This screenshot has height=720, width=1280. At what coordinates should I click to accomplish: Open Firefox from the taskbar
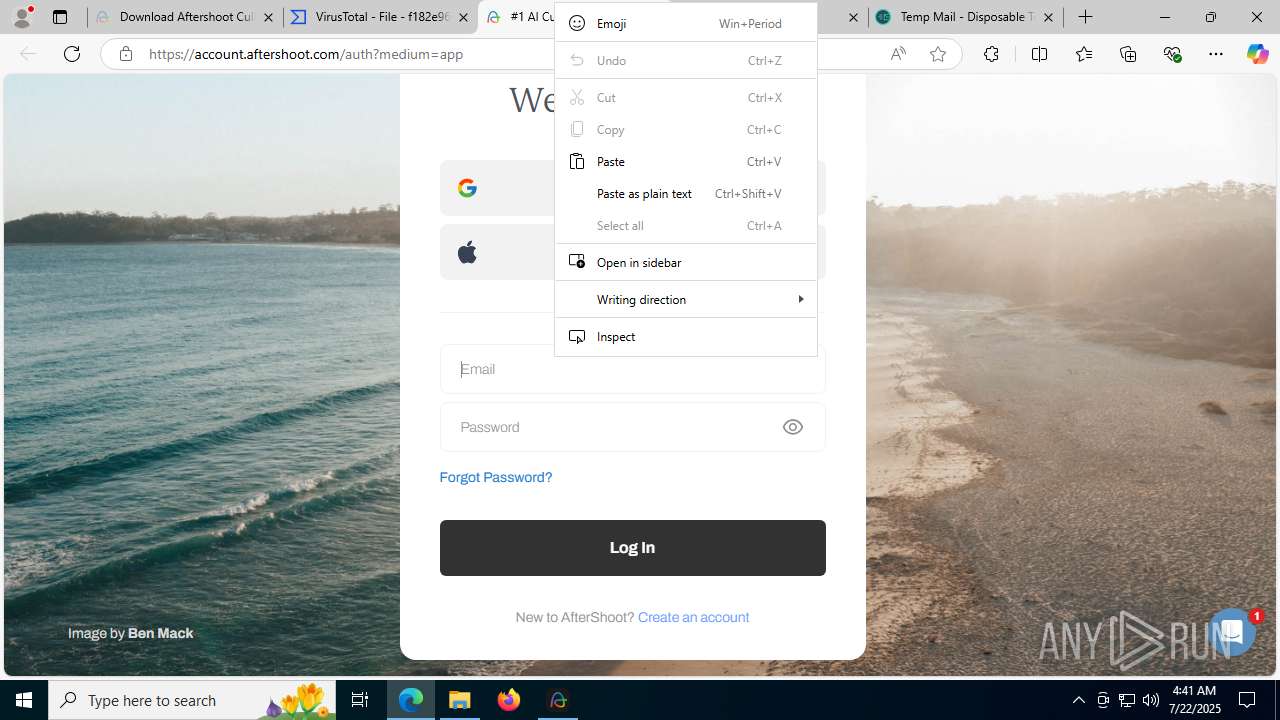509,700
